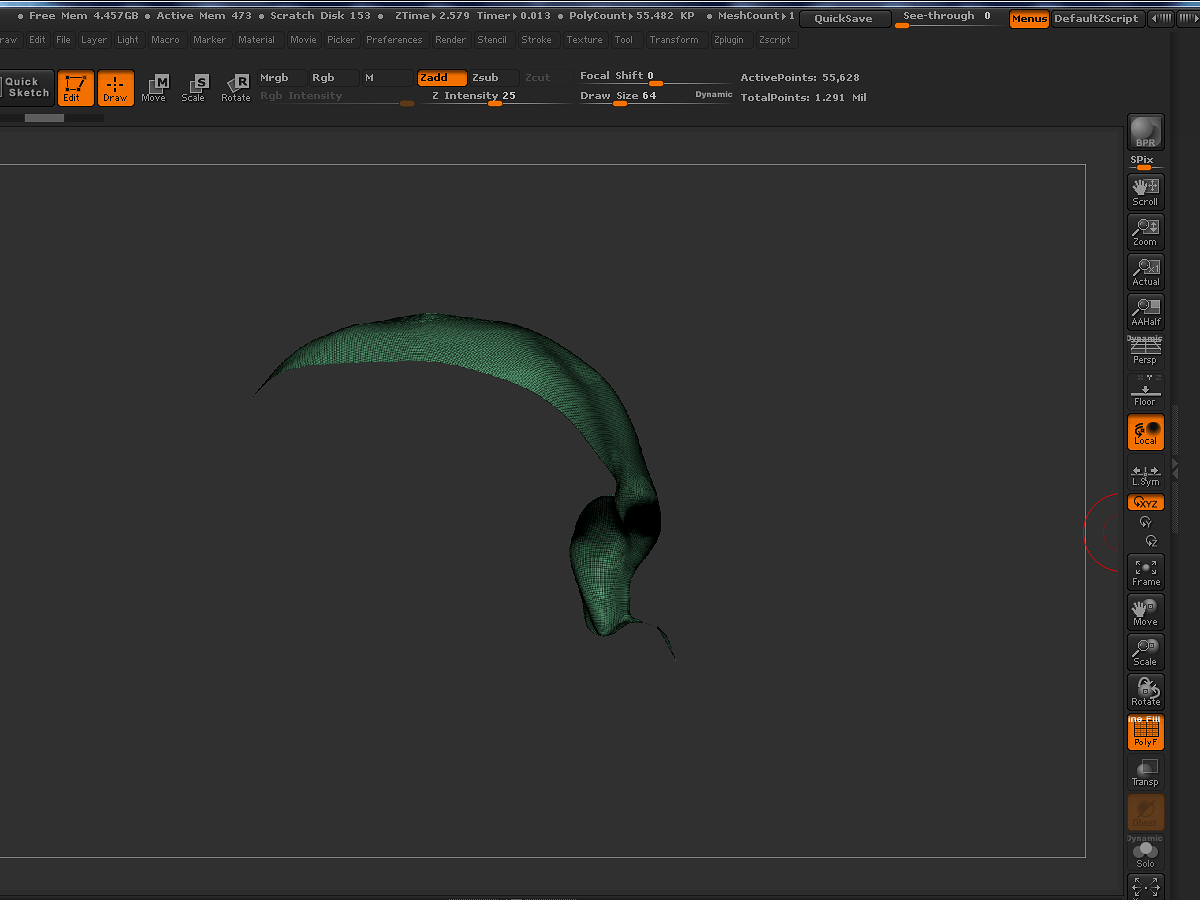Toggle XYZ free rotation mode
The image size is (1200, 900).
[x=1145, y=503]
